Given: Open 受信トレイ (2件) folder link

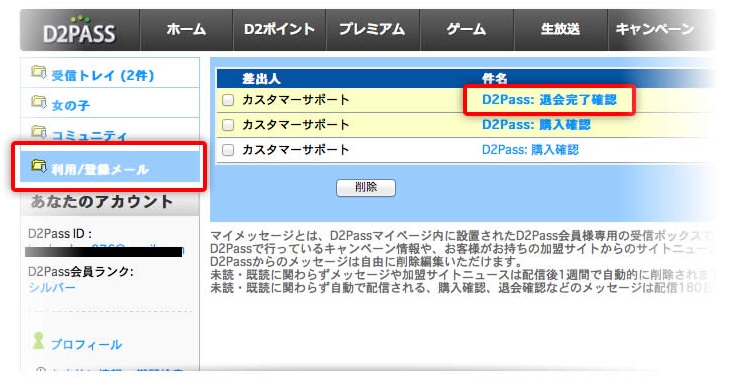Looking at the screenshot, I should [102, 75].
